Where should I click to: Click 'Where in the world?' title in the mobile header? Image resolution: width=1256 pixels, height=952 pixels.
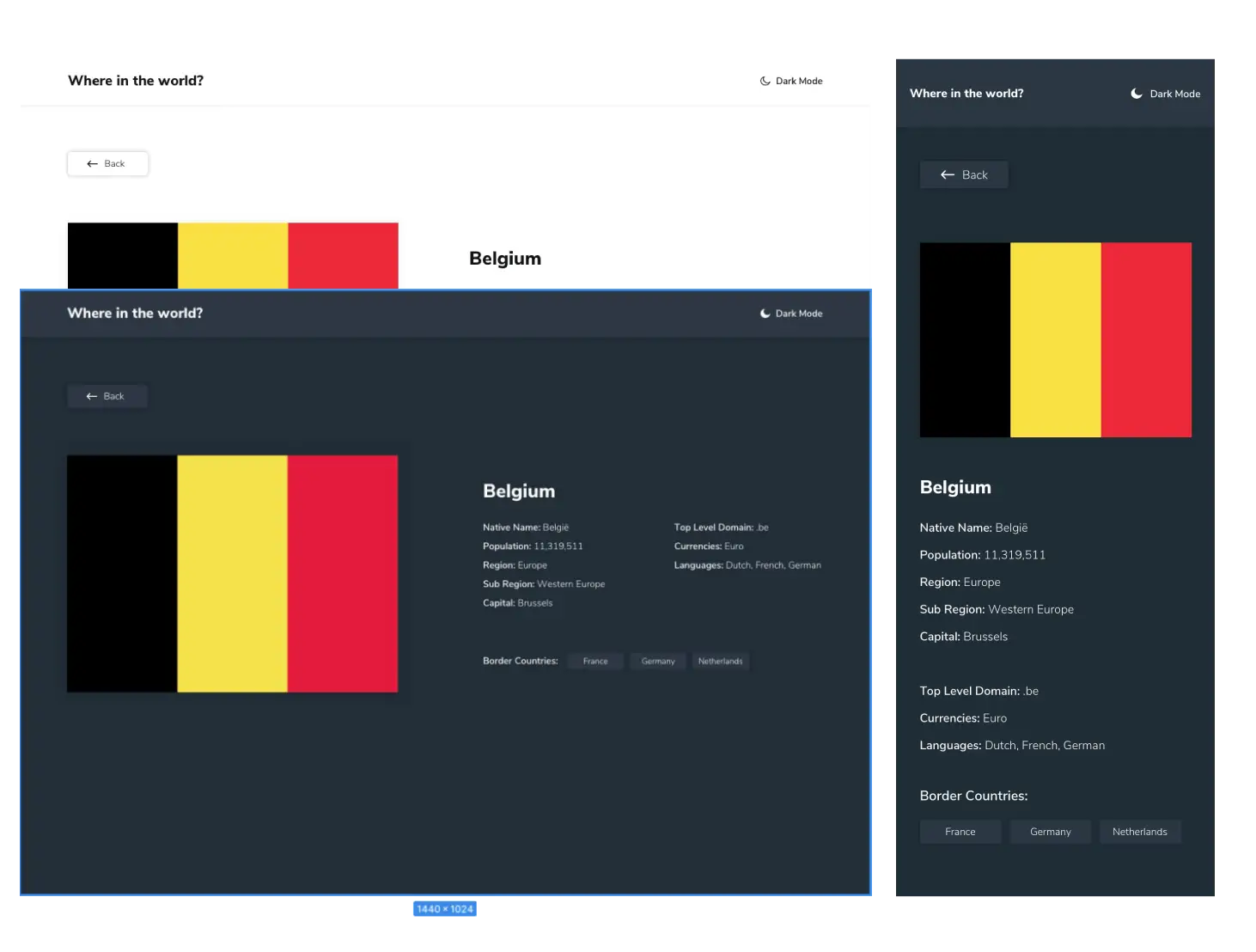coord(966,94)
